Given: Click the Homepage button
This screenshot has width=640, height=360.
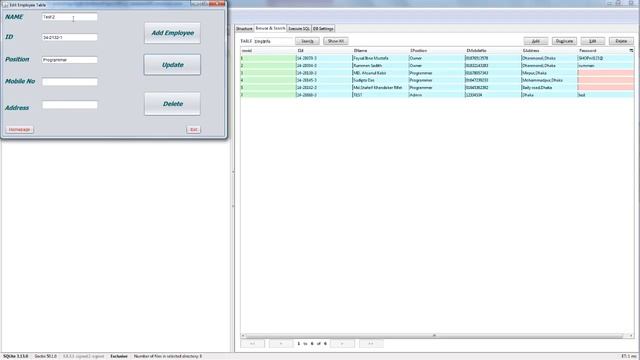Looking at the screenshot, I should point(19,129).
